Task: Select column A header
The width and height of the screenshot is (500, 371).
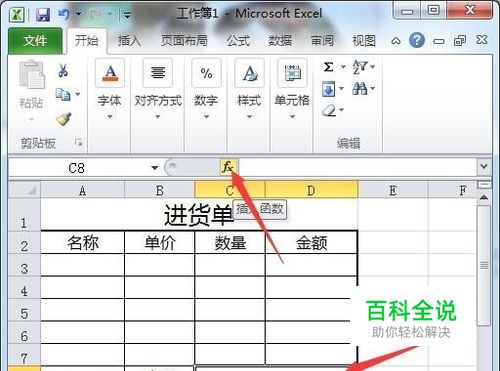Action: pyautogui.click(x=82, y=190)
